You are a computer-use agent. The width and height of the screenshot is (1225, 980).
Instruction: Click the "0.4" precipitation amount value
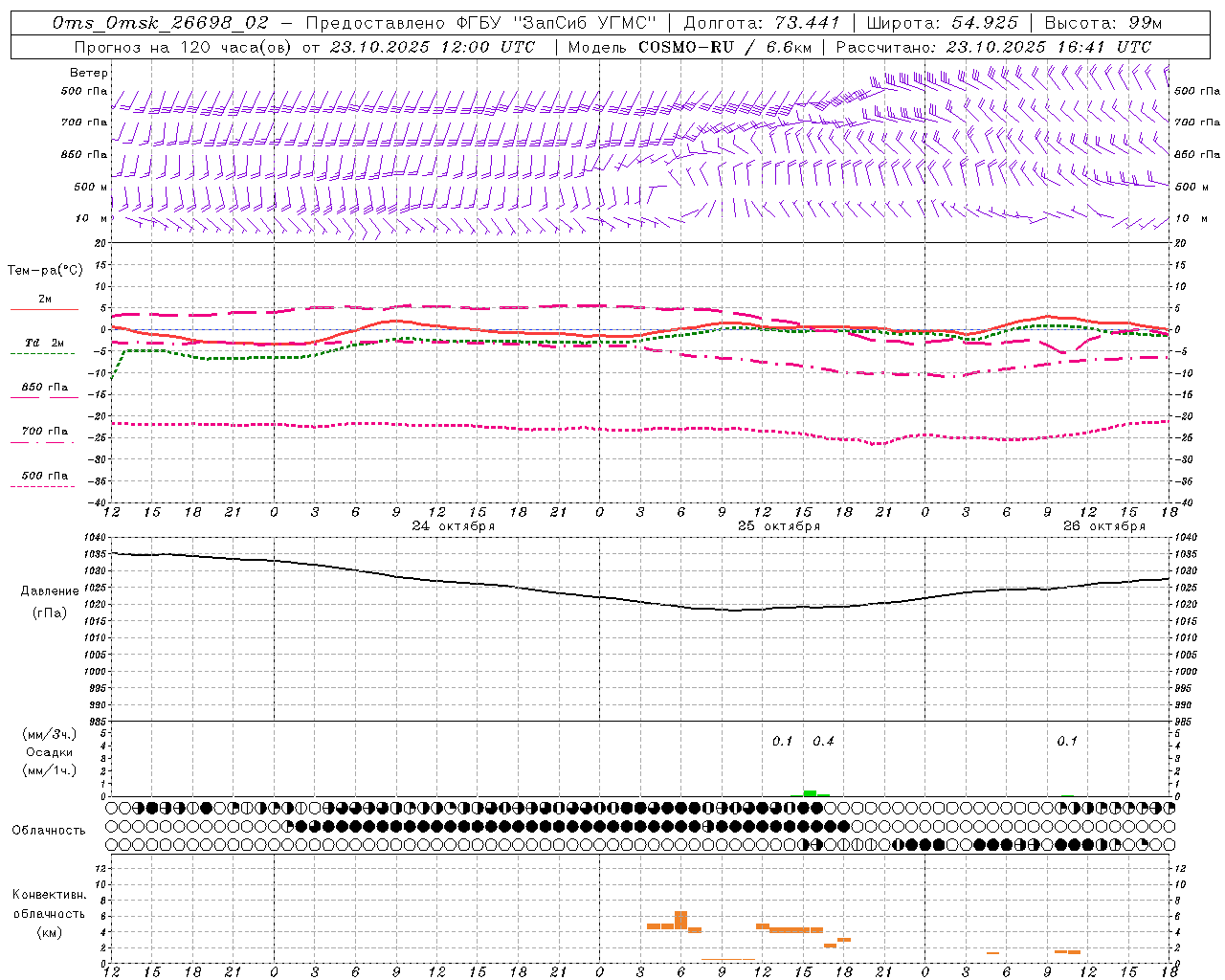pyautogui.click(x=823, y=741)
